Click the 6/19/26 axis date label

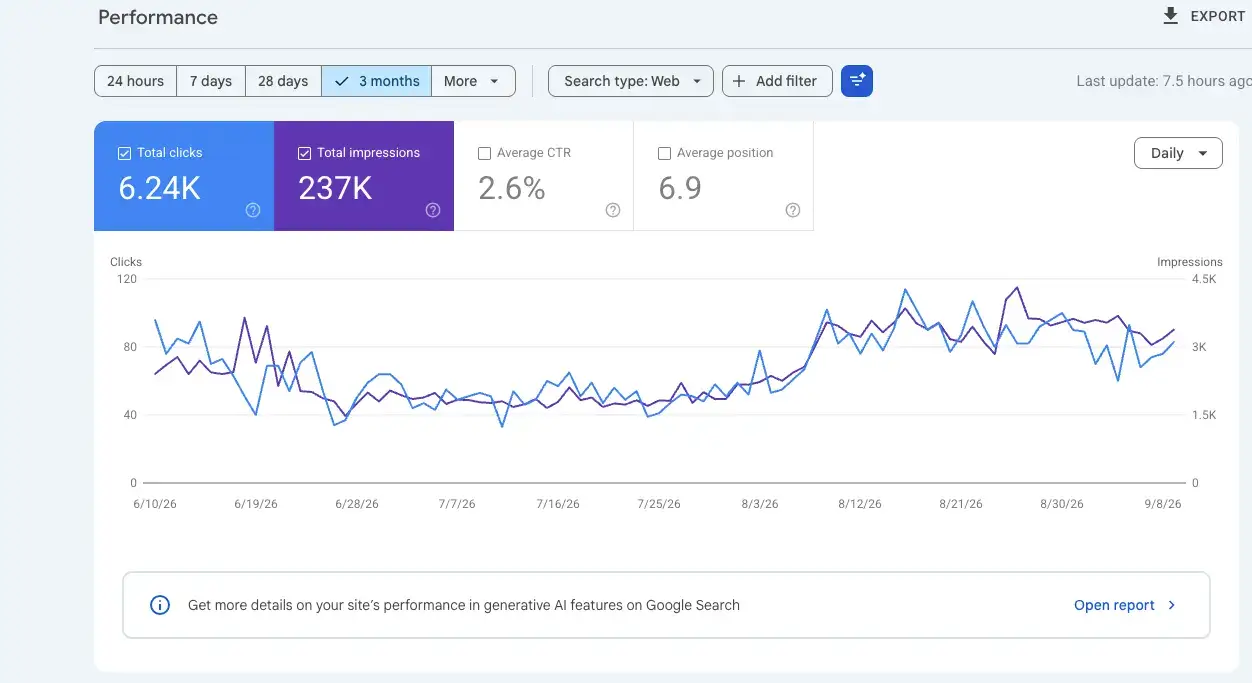256,504
